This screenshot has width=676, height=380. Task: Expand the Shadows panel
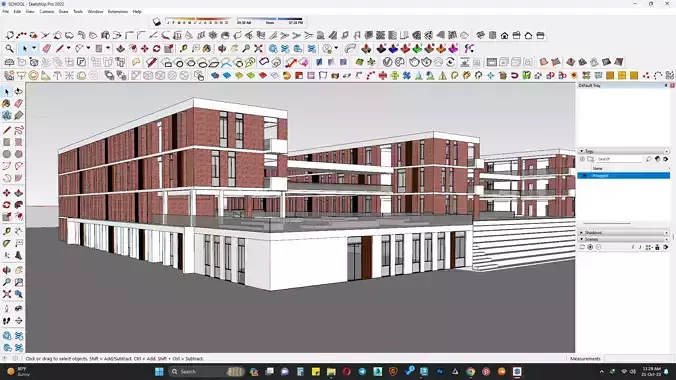coord(581,232)
